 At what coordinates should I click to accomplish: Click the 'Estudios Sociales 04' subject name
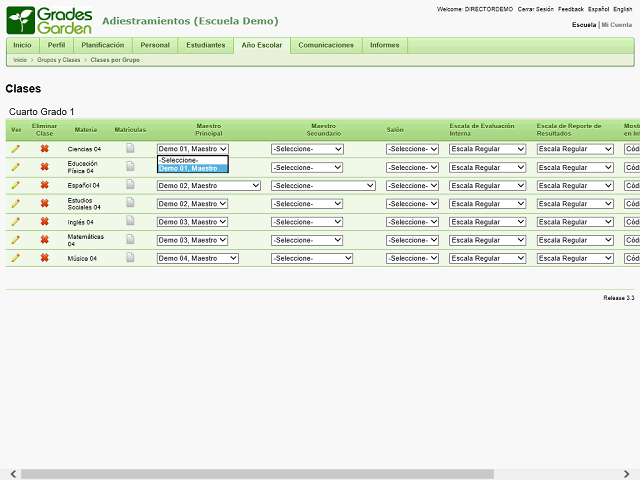84,204
